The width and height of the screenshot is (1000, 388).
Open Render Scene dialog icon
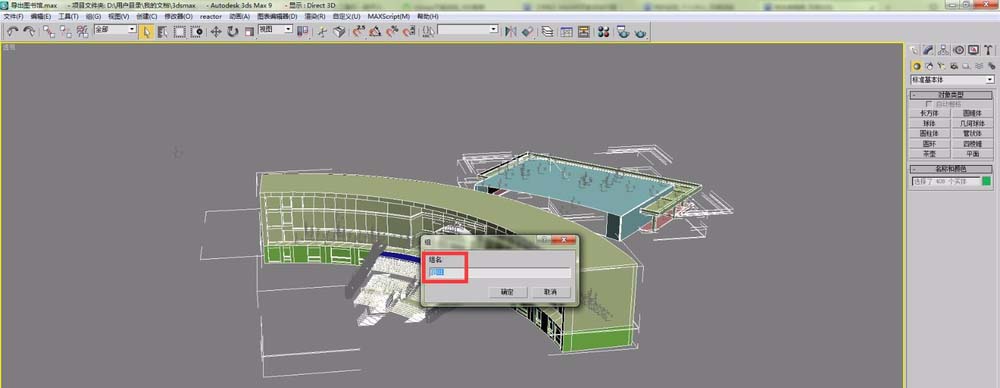pyautogui.click(x=623, y=31)
